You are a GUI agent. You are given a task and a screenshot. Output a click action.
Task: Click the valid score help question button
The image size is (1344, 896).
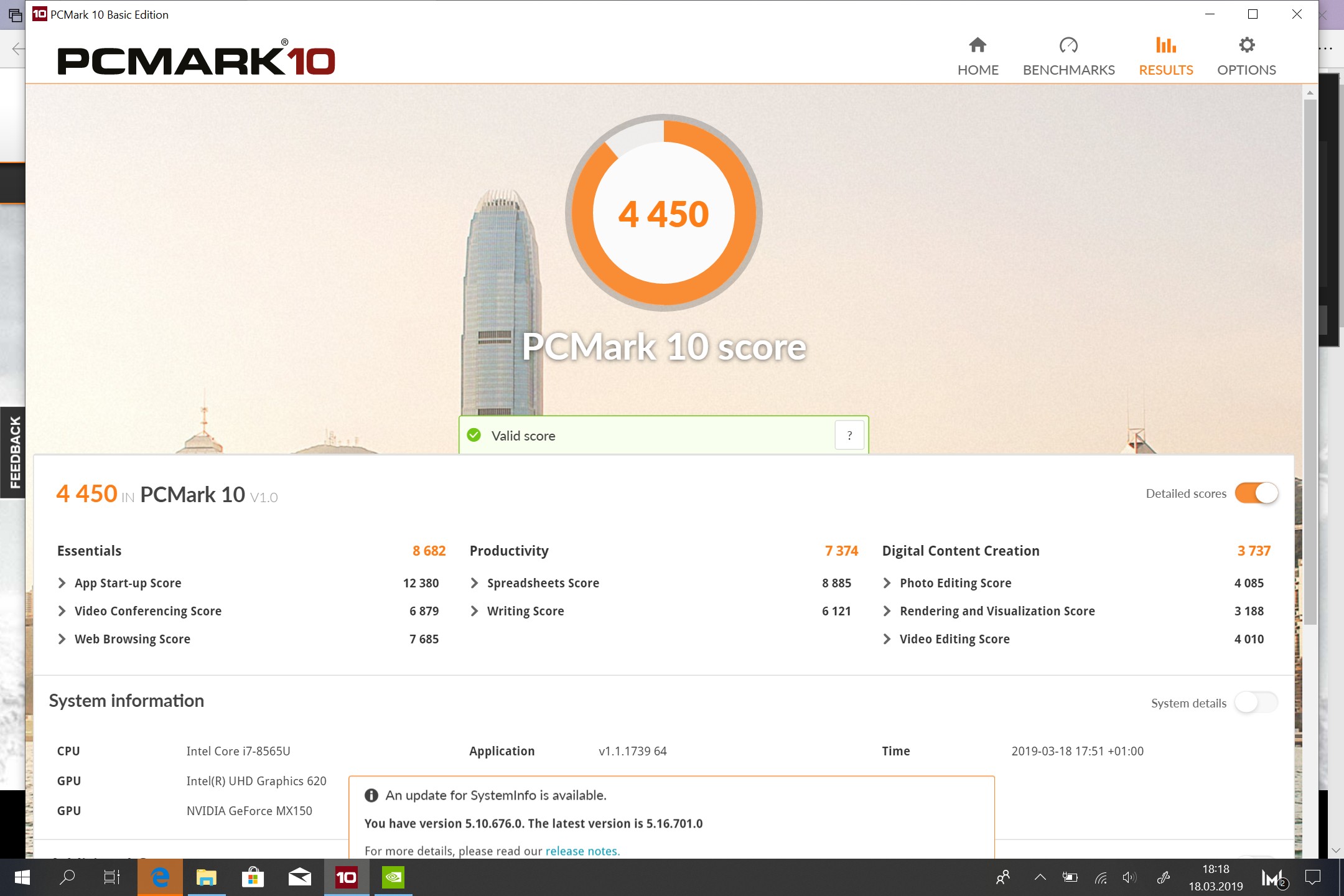(849, 436)
